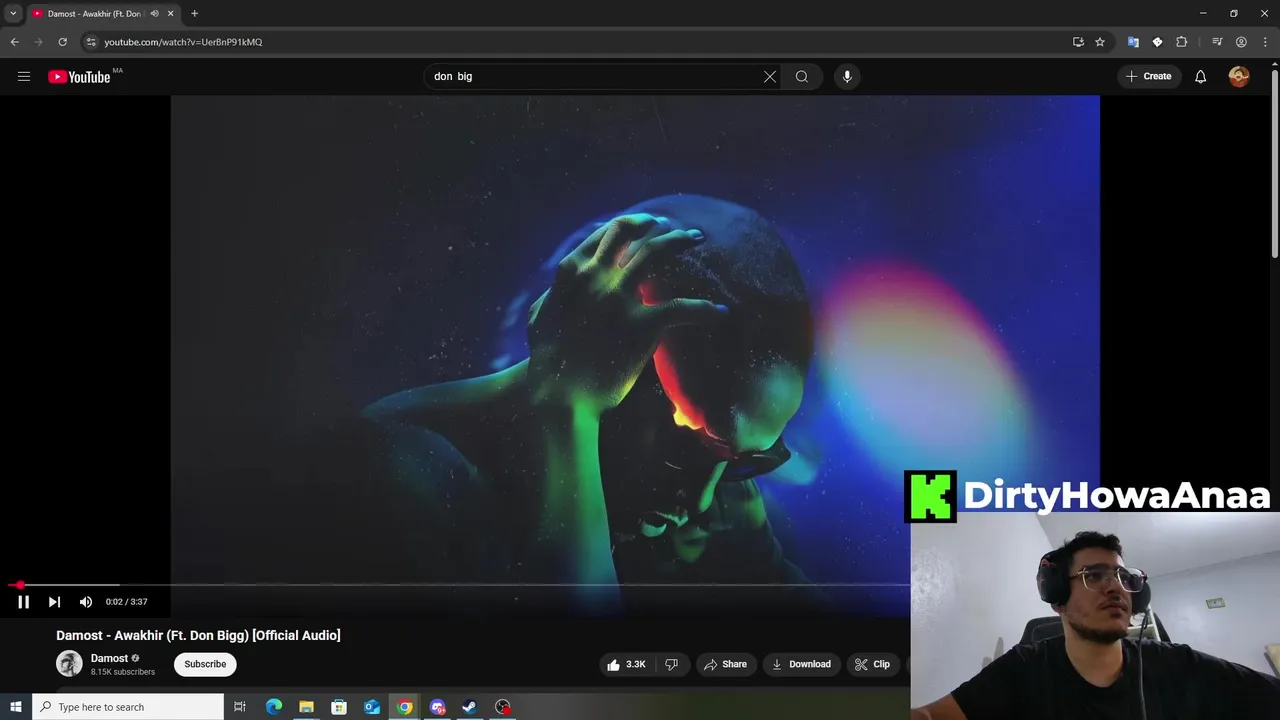Open Task View on the taskbar
Screen dimensions: 1280x720
click(240, 707)
